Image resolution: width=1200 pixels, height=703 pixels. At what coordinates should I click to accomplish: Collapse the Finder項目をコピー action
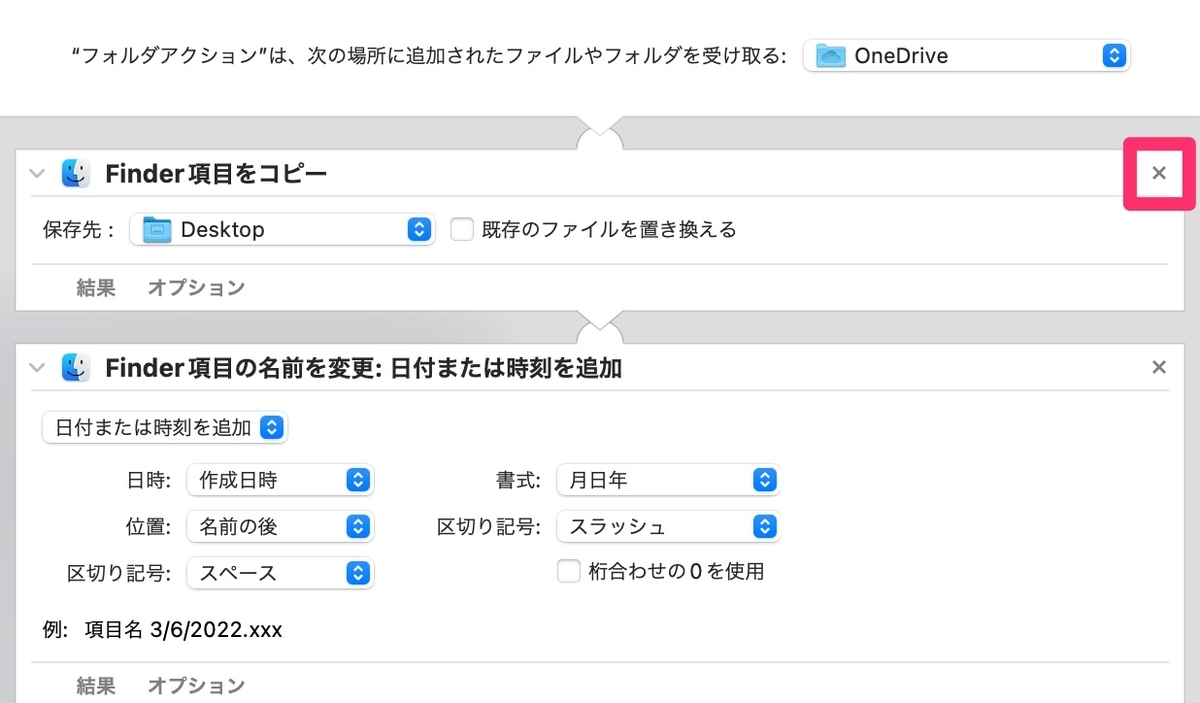(x=37, y=173)
